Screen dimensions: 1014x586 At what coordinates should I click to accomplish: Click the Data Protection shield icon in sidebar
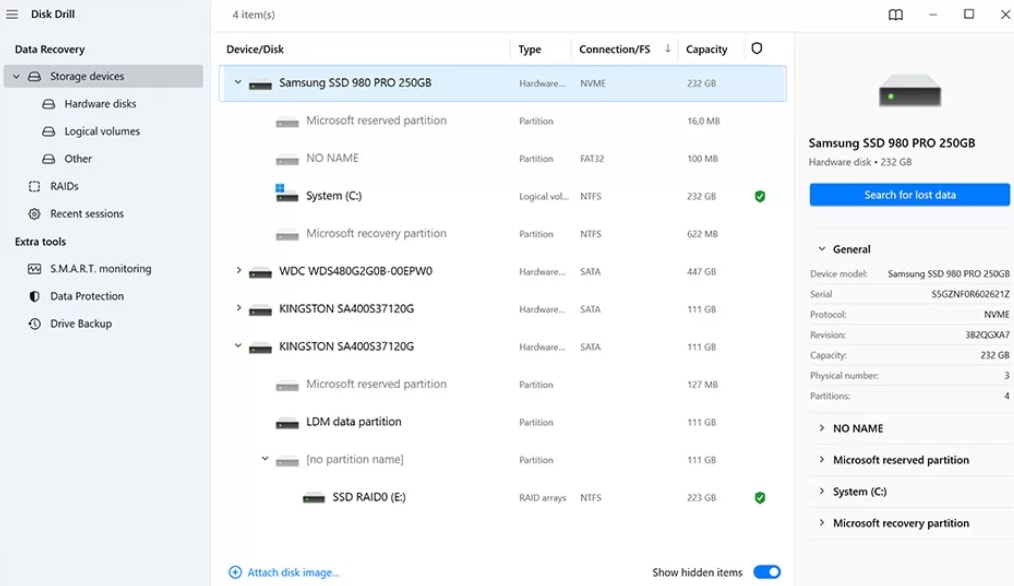(x=35, y=297)
